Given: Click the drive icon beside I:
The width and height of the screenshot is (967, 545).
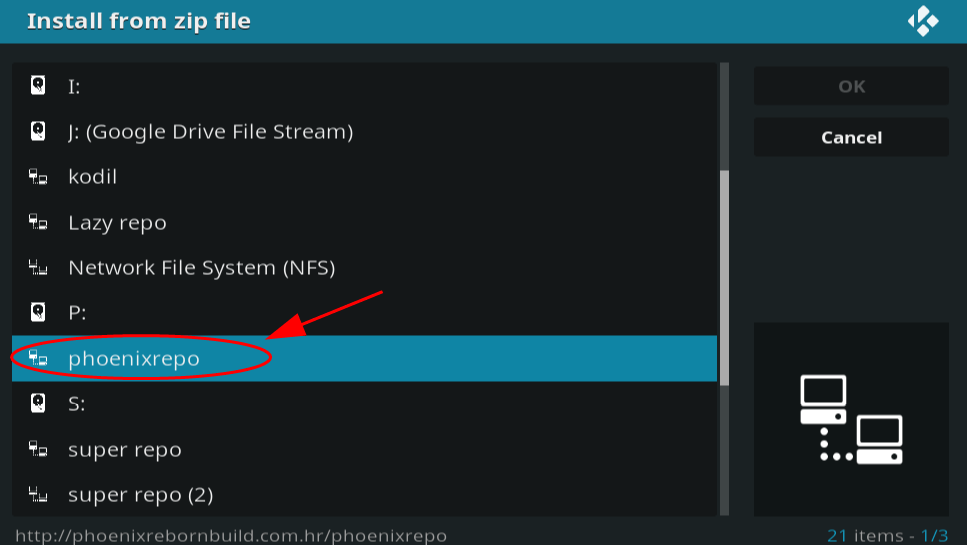Looking at the screenshot, I should coord(38,84).
